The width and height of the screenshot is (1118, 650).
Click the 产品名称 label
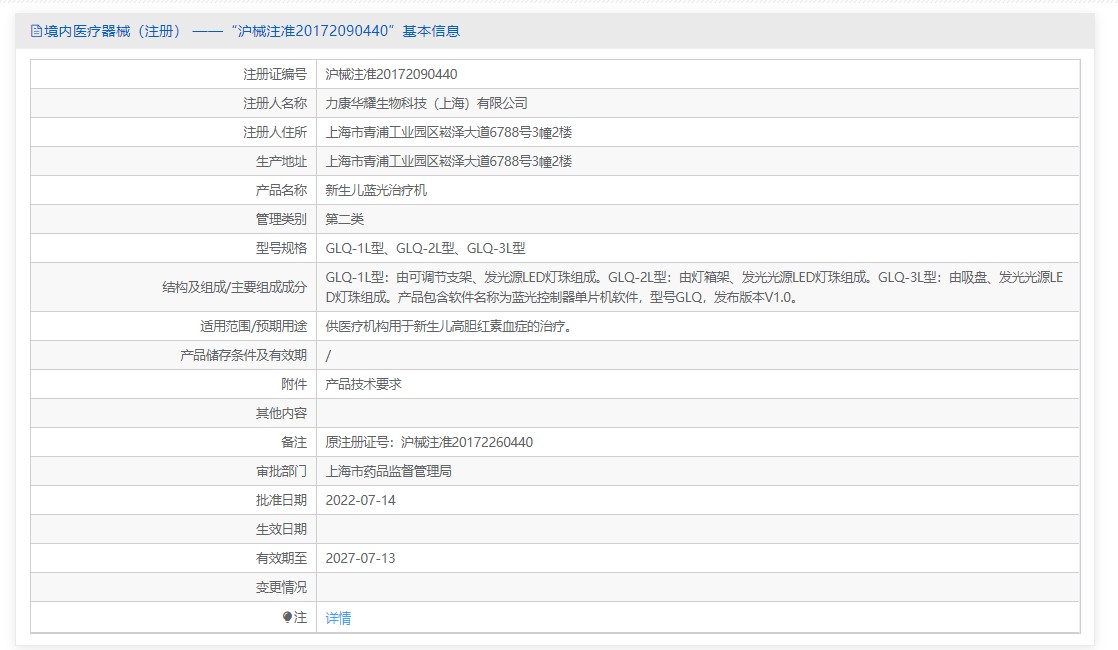pos(281,190)
